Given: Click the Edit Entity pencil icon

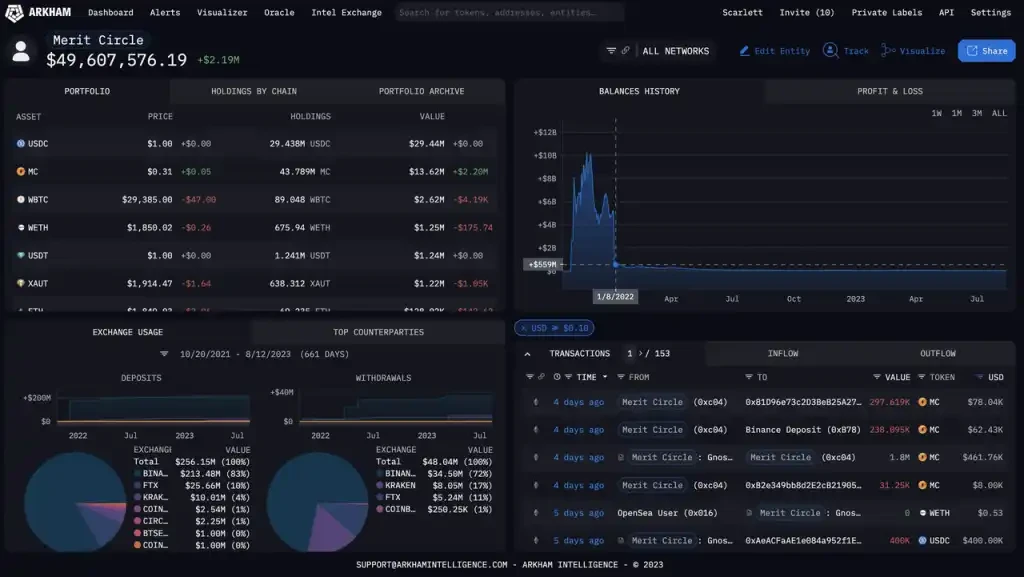Looking at the screenshot, I should pos(744,51).
